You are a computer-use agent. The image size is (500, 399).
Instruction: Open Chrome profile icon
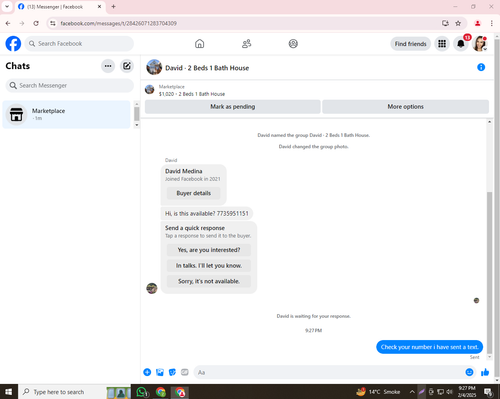pyautogui.click(x=478, y=23)
